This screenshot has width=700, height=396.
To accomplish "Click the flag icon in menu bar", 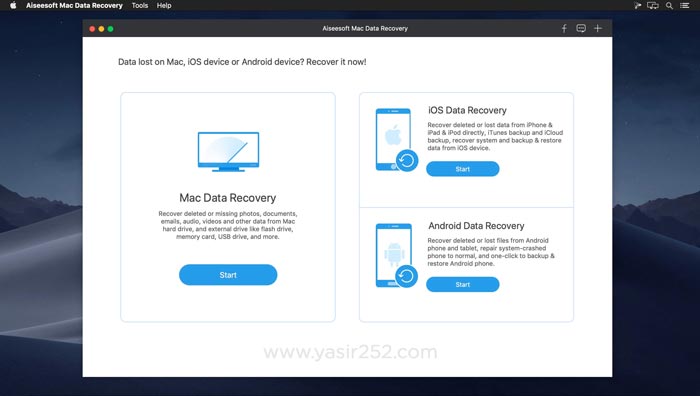I will (638, 5).
